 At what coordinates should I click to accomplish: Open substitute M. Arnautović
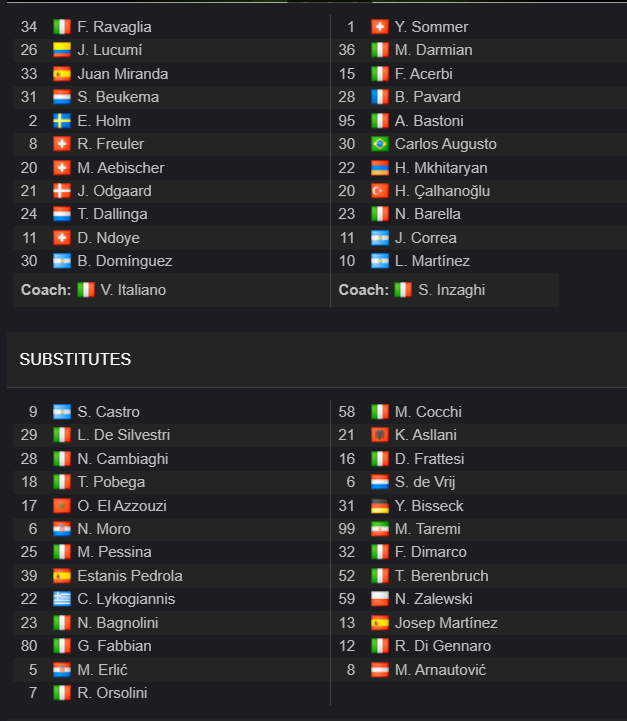(440, 670)
